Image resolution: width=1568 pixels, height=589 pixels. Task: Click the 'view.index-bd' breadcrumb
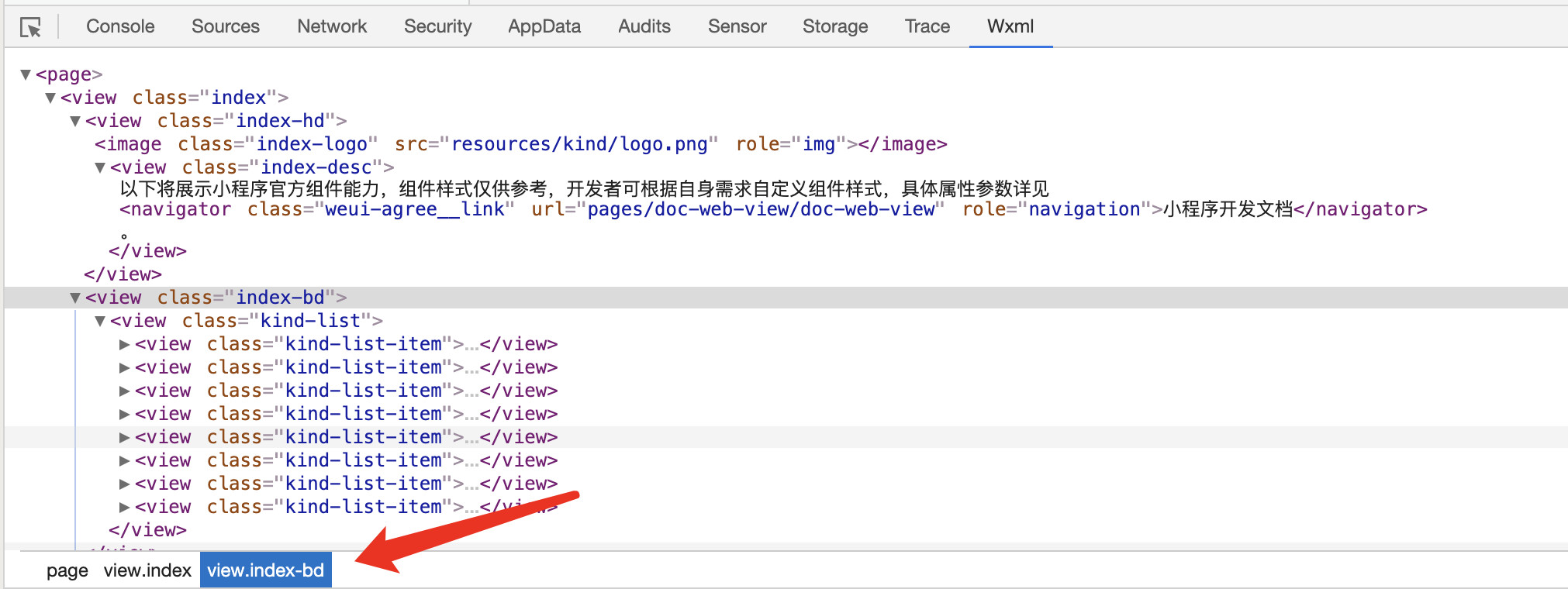click(x=265, y=570)
